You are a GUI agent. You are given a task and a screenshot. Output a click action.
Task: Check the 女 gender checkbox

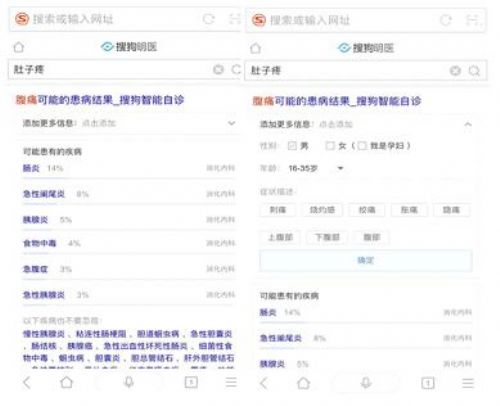coord(330,146)
